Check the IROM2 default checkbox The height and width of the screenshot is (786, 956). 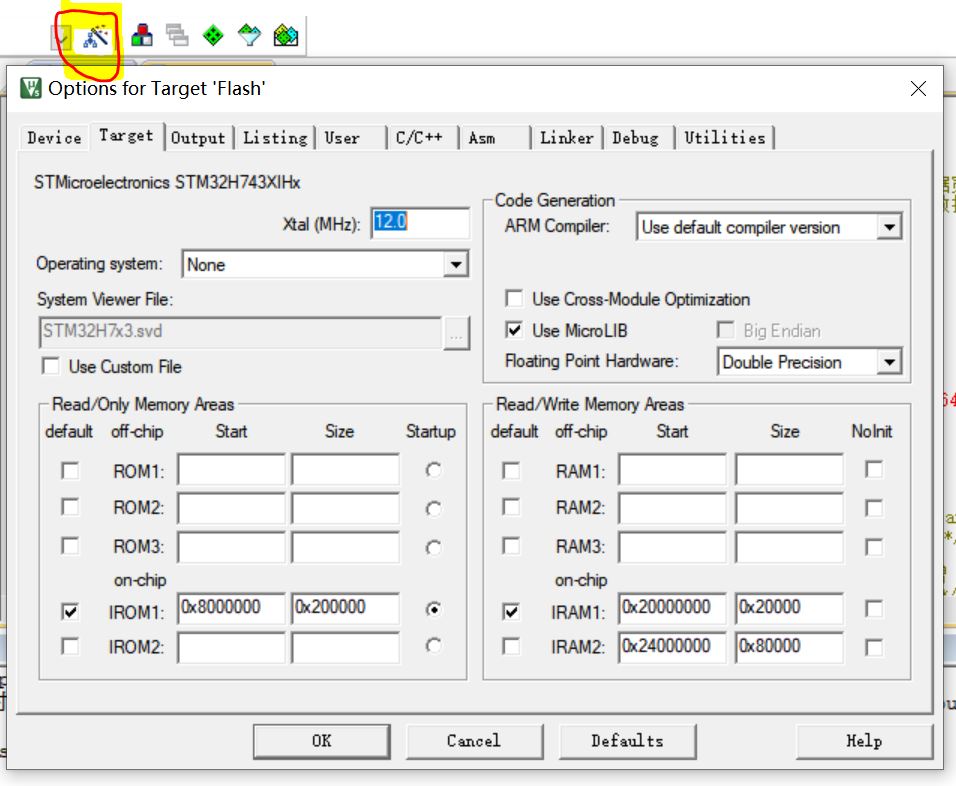70,646
